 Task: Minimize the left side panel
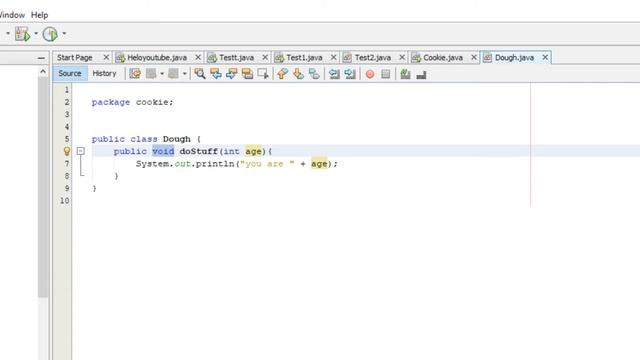click(x=41, y=58)
